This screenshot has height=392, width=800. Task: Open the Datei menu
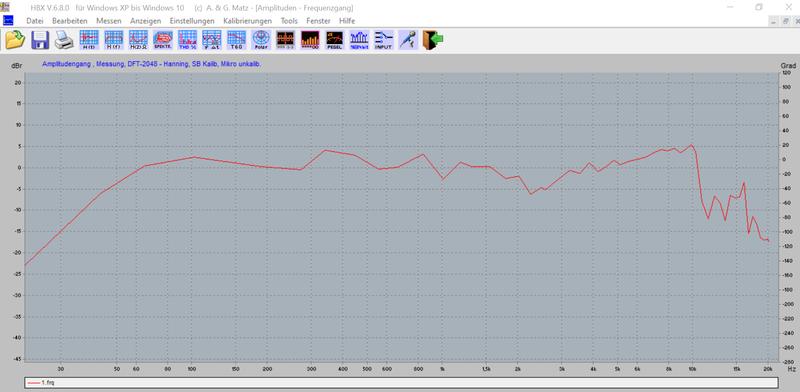(x=35, y=21)
